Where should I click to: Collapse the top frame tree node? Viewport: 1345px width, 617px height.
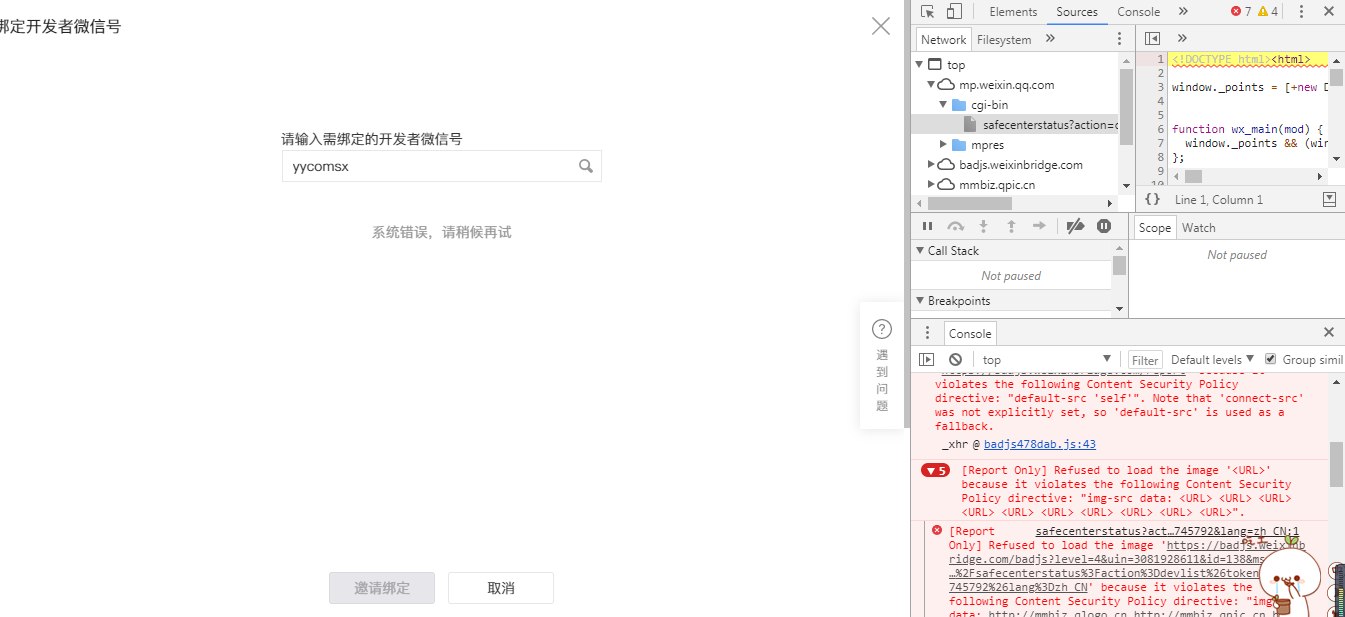920,65
